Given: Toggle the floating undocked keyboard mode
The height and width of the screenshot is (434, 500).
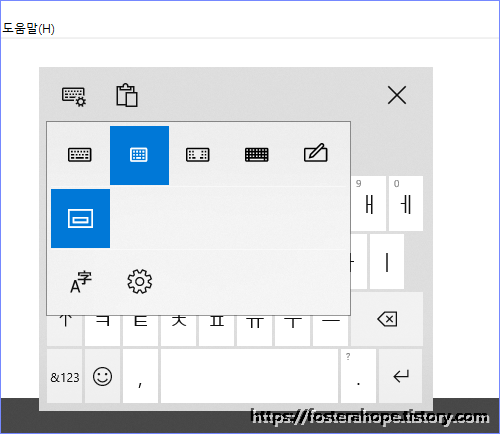Looking at the screenshot, I should point(80,218).
